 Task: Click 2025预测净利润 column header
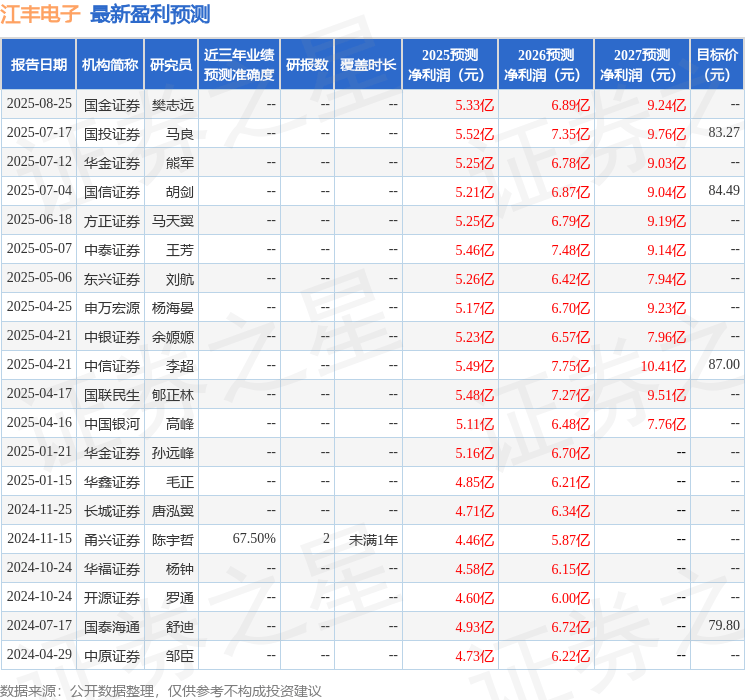(450, 65)
